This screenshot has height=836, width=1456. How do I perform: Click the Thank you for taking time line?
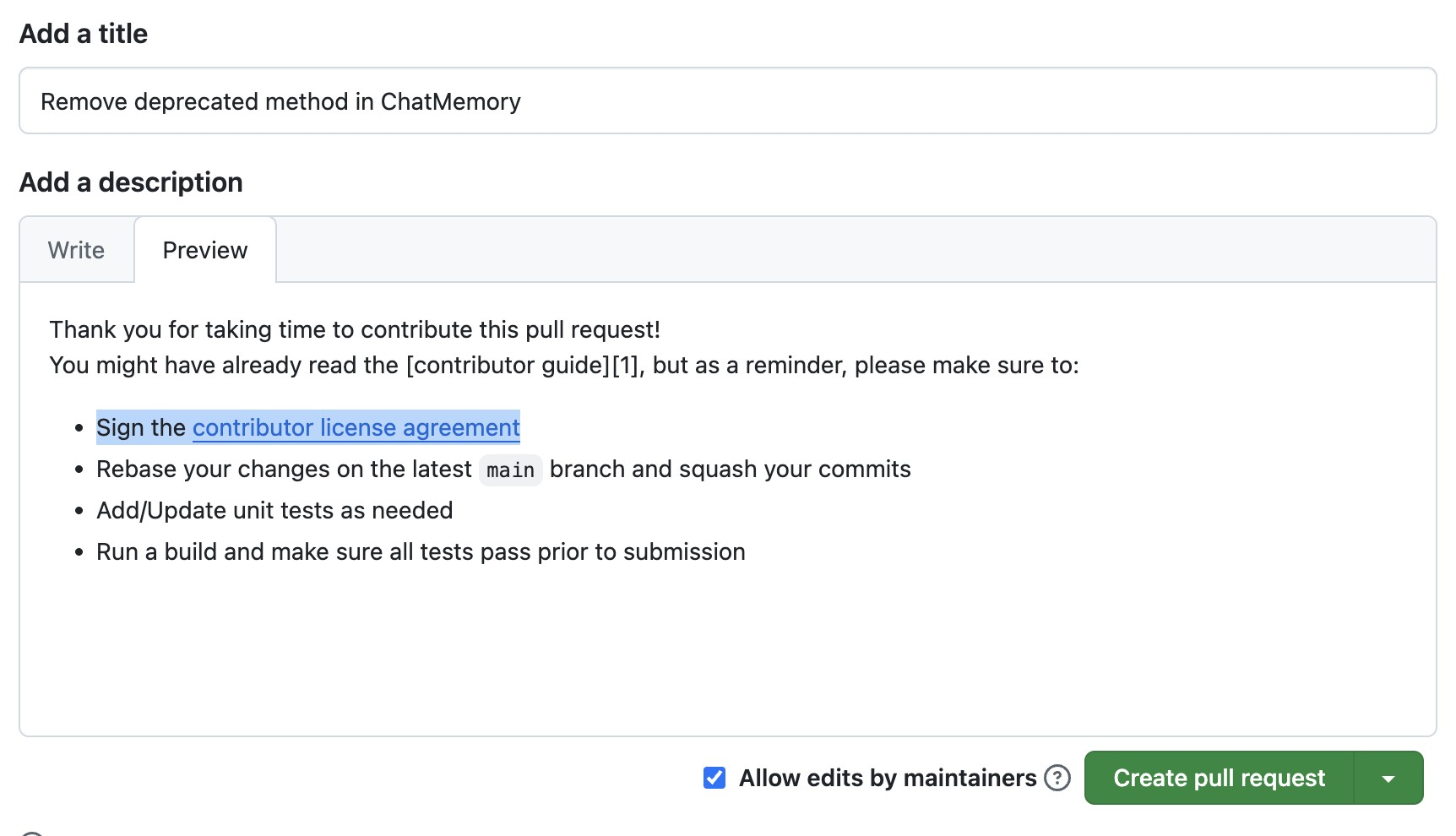click(x=355, y=329)
